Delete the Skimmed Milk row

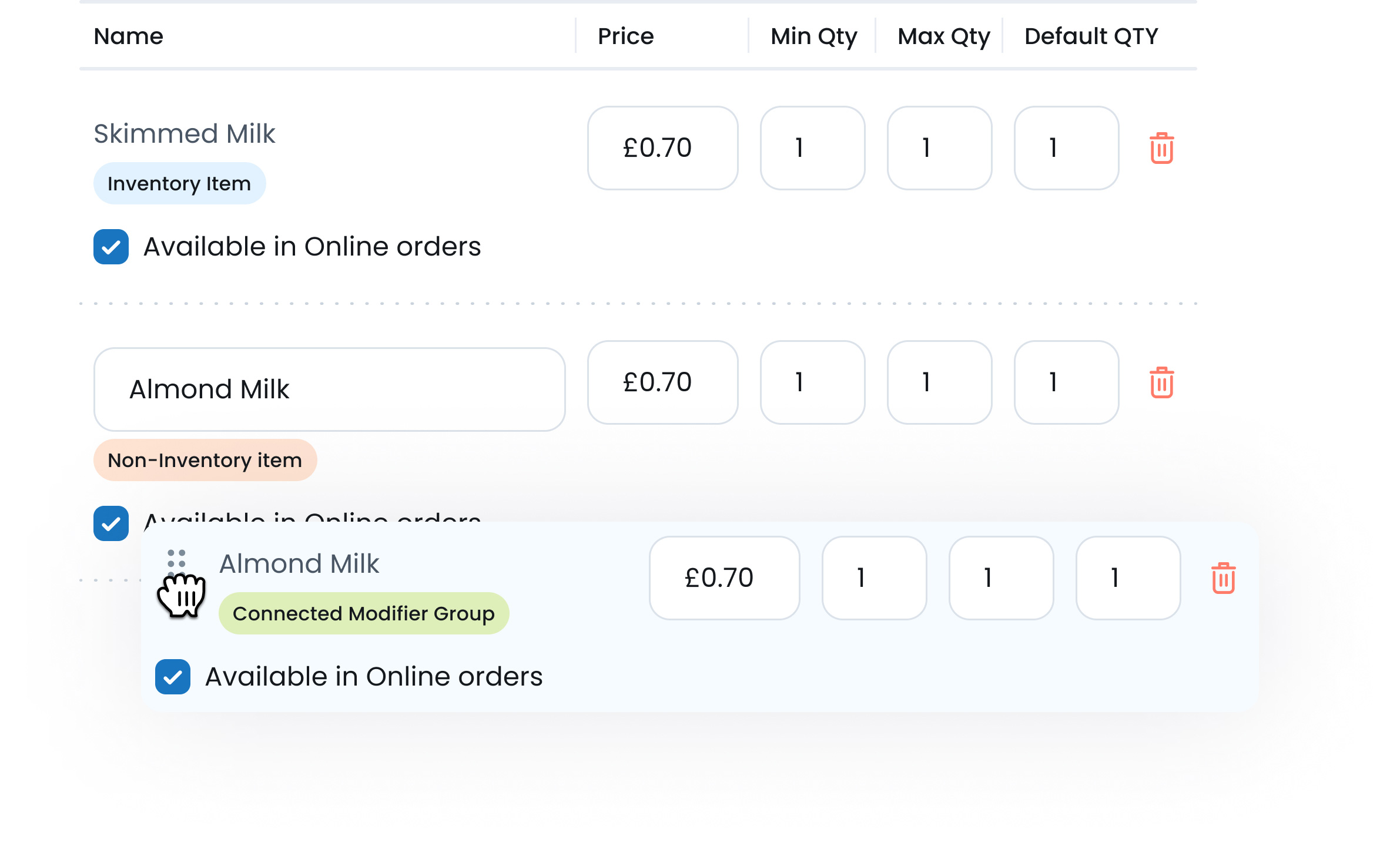tap(1161, 148)
